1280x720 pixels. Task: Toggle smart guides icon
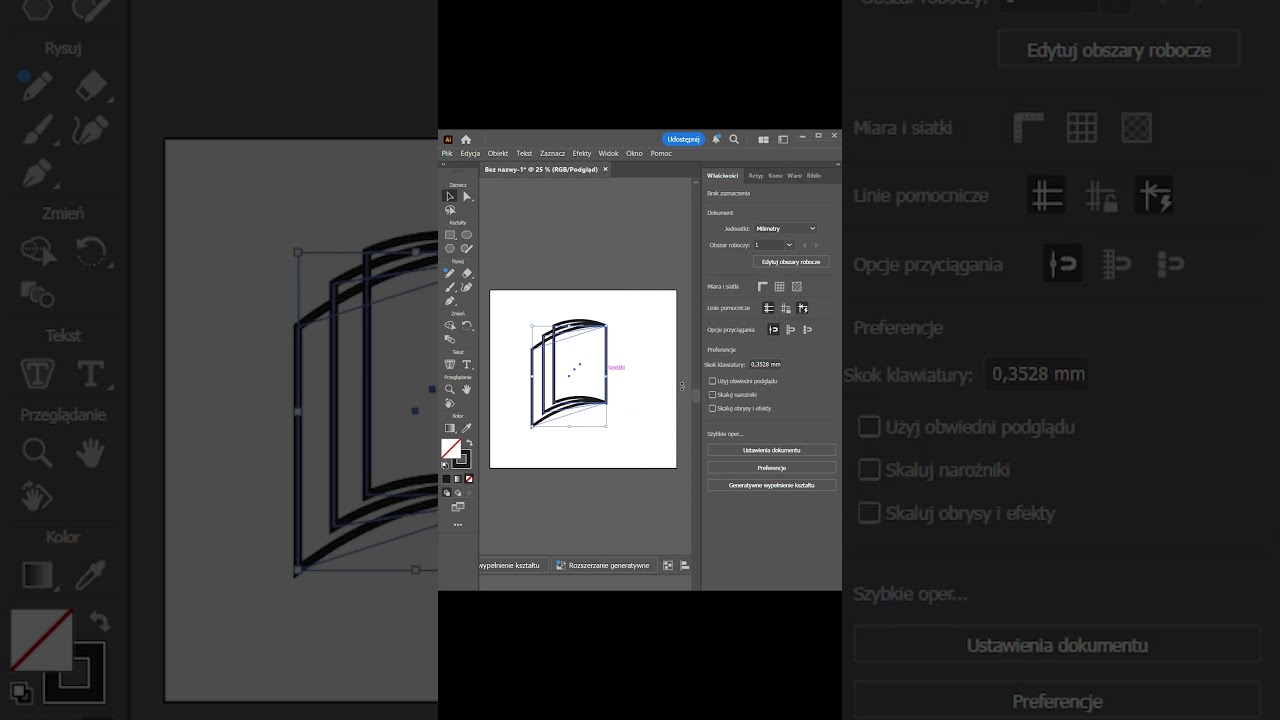click(802, 308)
